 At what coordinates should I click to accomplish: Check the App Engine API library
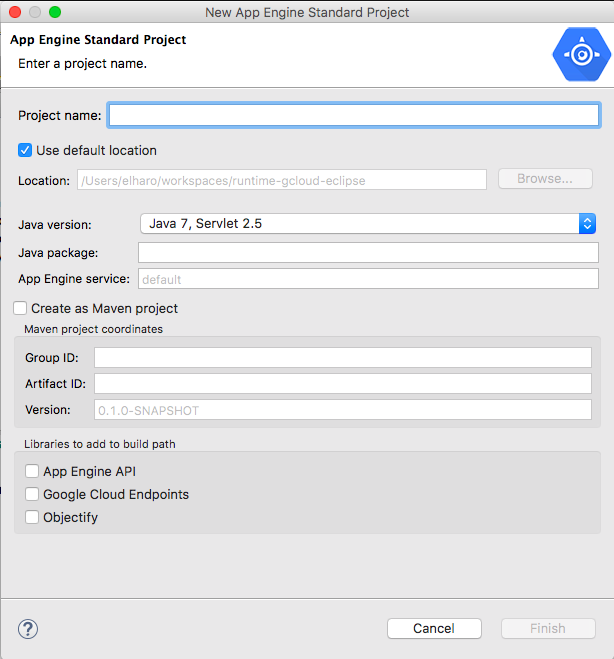(32, 471)
